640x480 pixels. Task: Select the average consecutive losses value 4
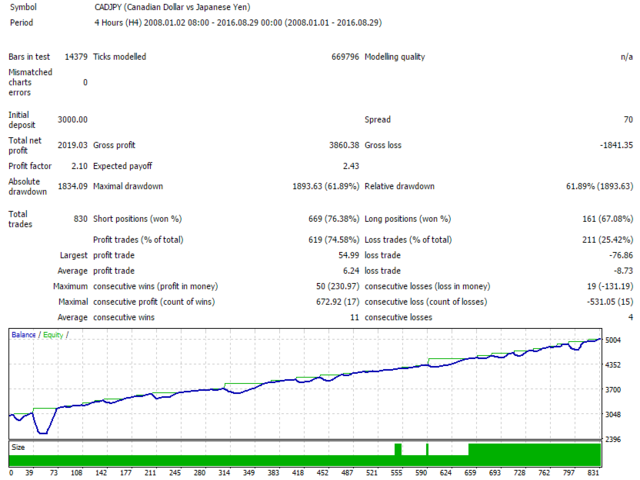point(631,317)
